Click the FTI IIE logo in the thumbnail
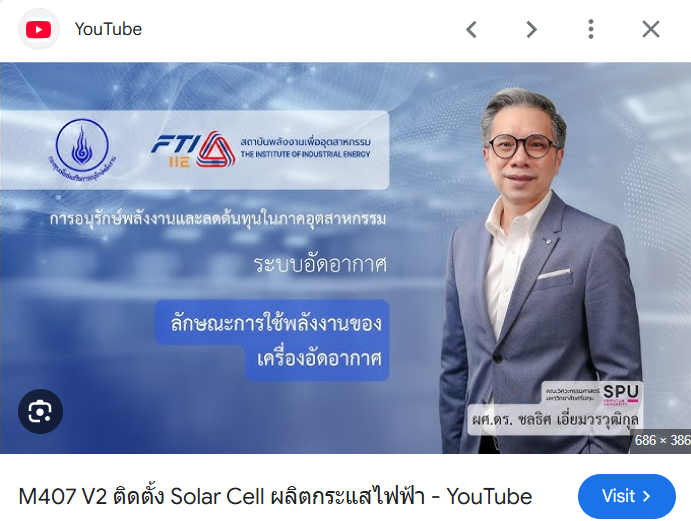The width and height of the screenshot is (691, 521). click(193, 150)
